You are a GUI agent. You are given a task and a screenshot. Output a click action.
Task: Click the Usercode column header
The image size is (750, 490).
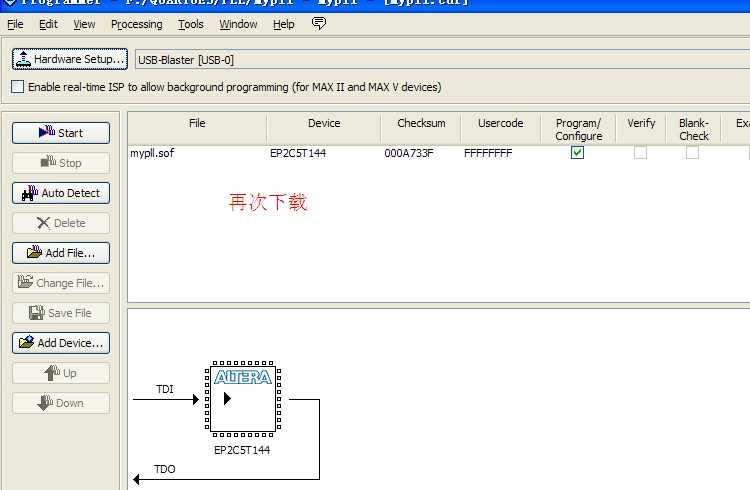point(500,128)
